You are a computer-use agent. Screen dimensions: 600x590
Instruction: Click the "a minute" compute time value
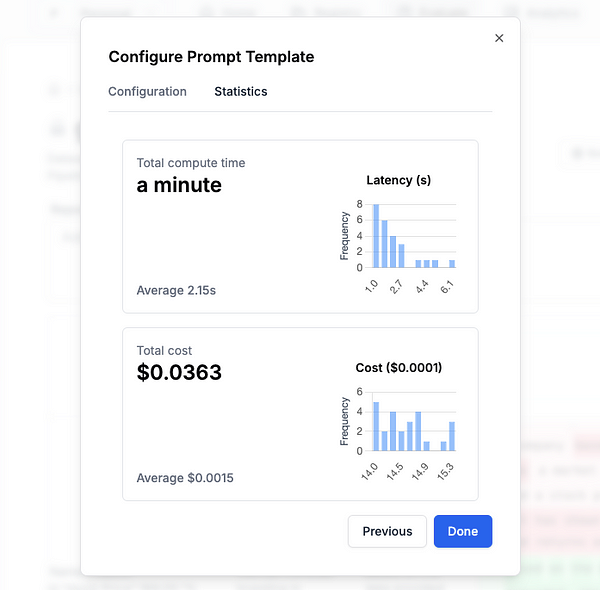pos(179,185)
